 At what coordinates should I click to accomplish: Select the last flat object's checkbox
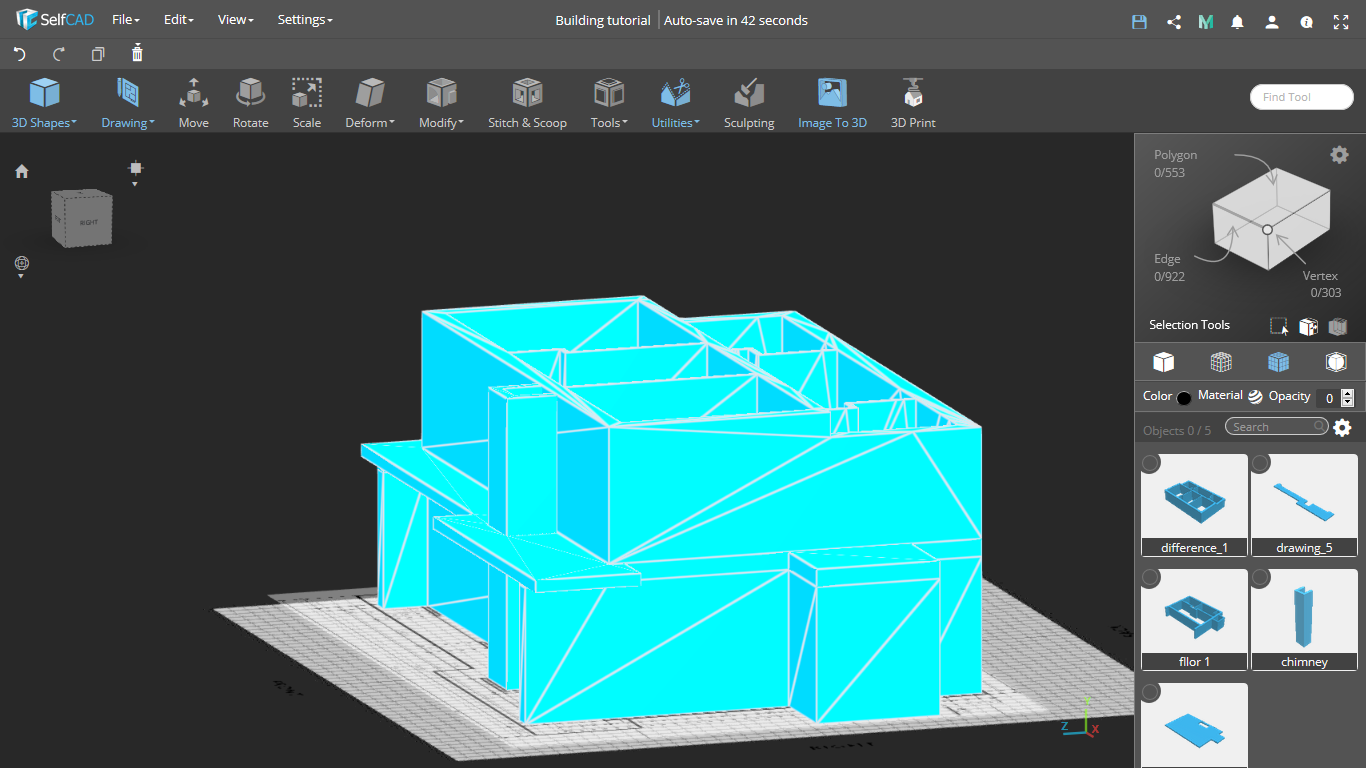[x=1151, y=692]
